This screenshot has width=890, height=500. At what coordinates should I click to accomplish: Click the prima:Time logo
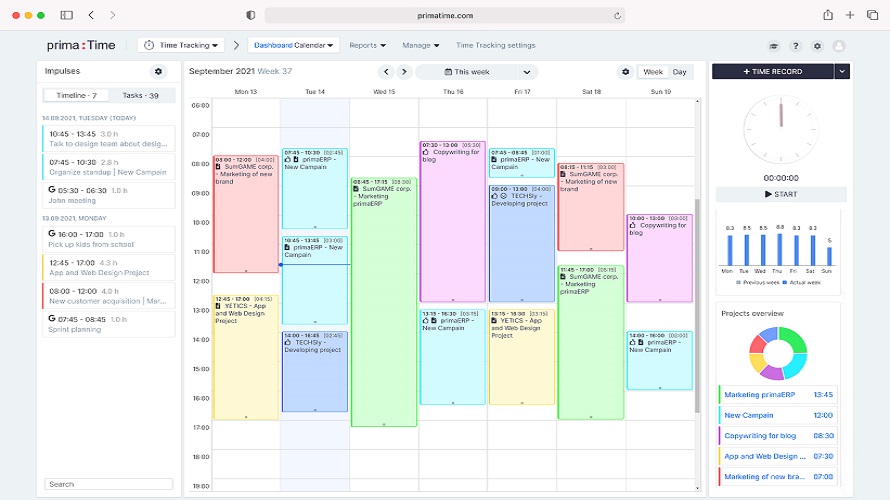pyautogui.click(x=81, y=45)
